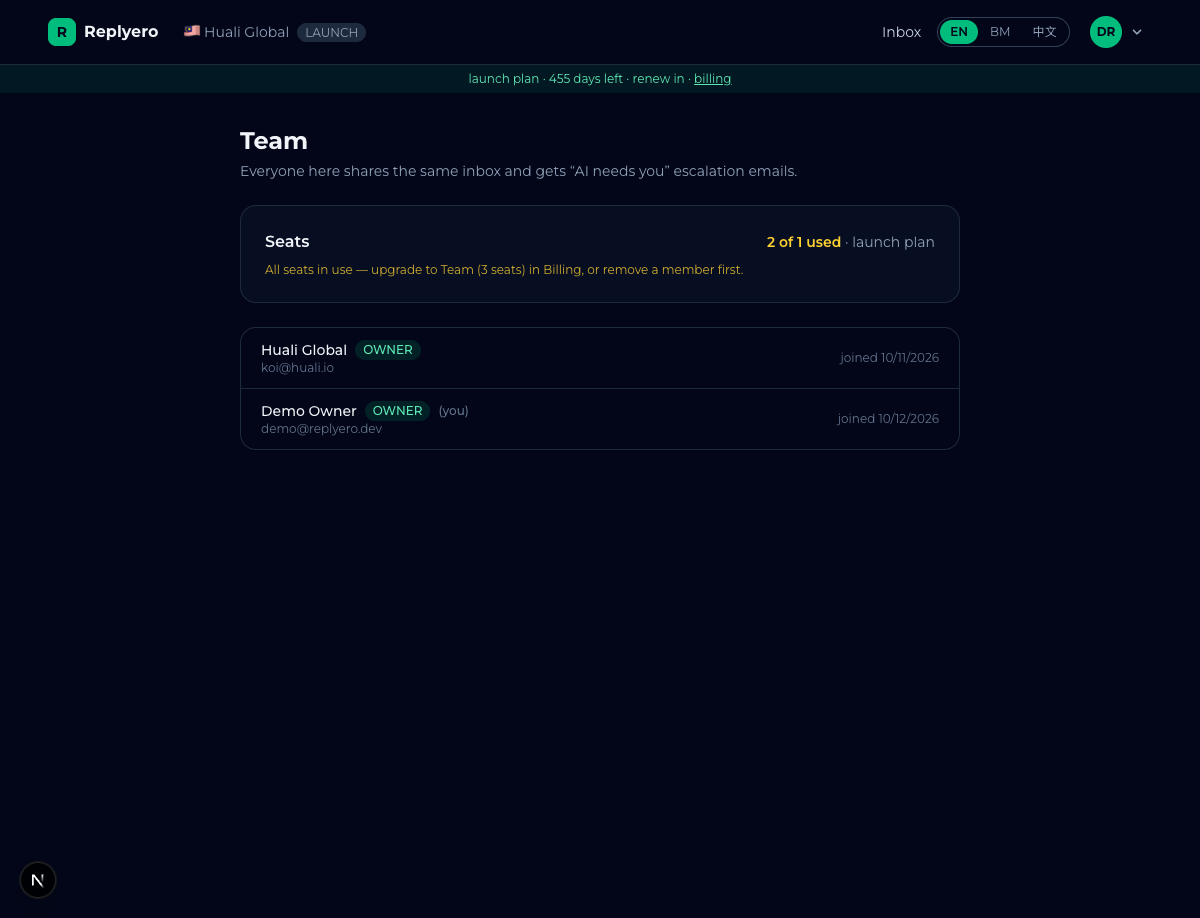Select the Huali Global workspace name in header
Image resolution: width=1200 pixels, height=918 pixels.
click(x=246, y=32)
